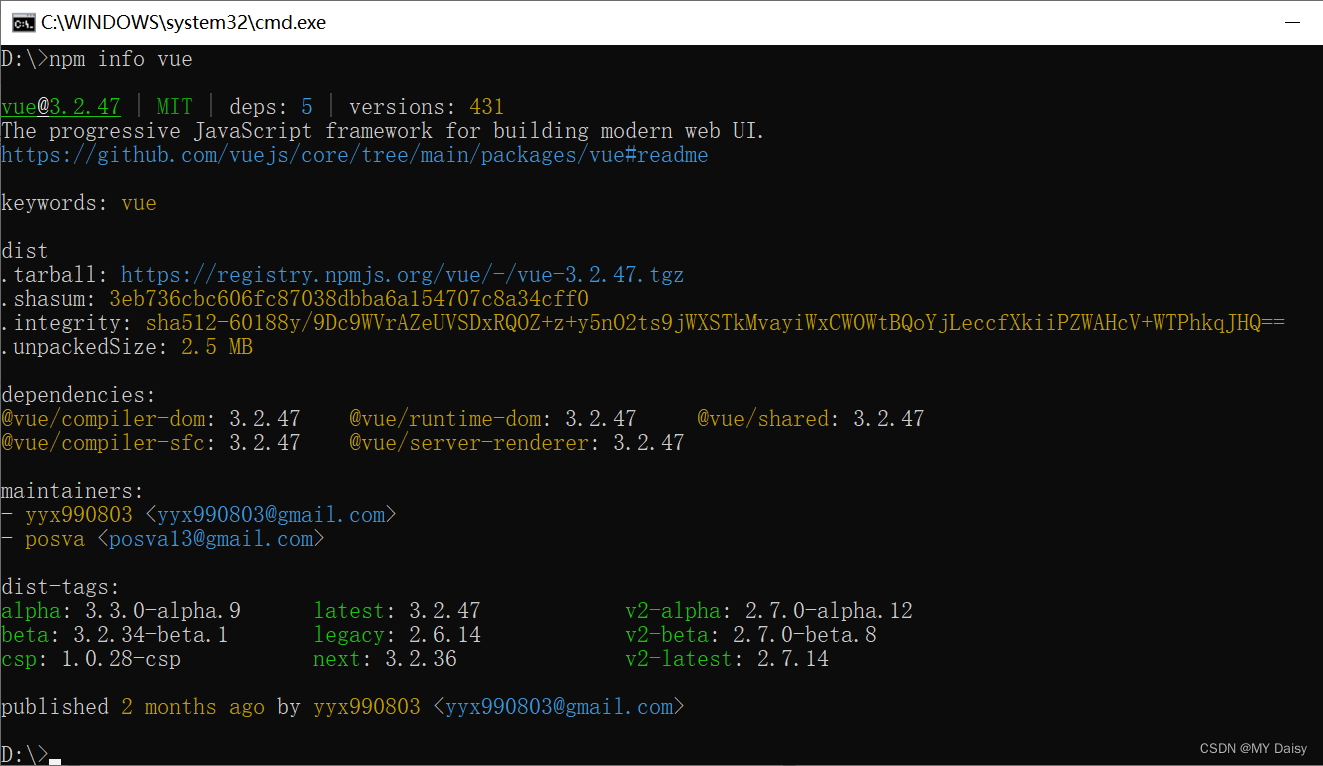The height and width of the screenshot is (766, 1323).
Task: Click the alpha tag 3.3.0-alpha.9
Action: (121, 611)
